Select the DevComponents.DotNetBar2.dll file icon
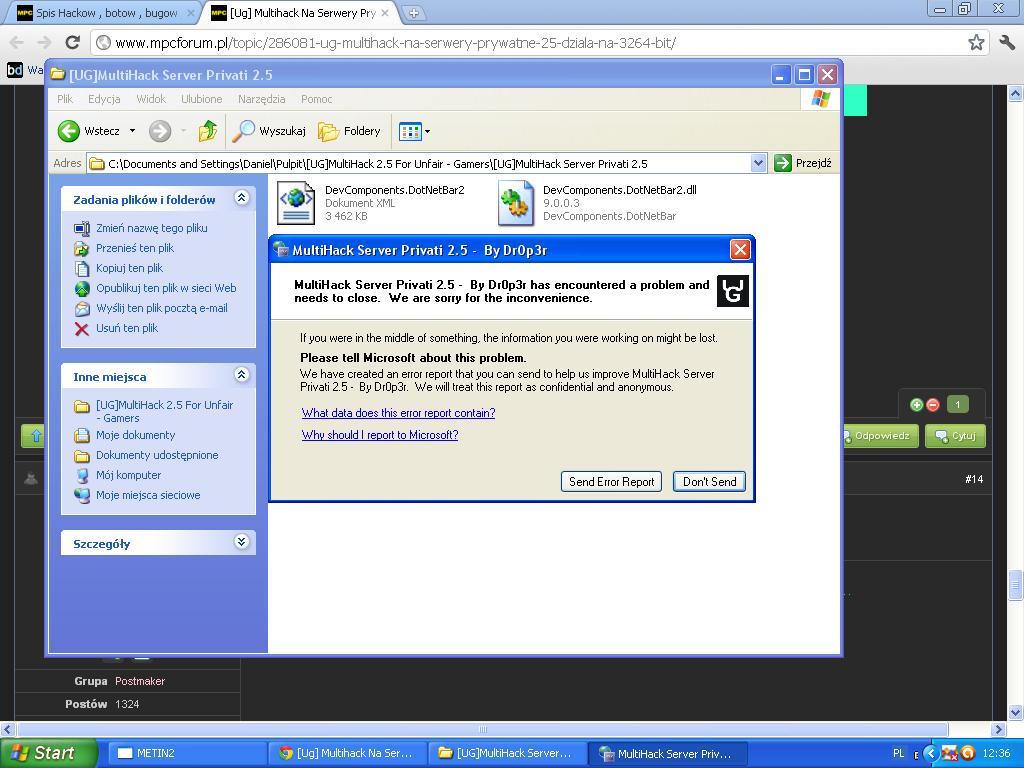This screenshot has width=1024, height=768. tap(515, 203)
